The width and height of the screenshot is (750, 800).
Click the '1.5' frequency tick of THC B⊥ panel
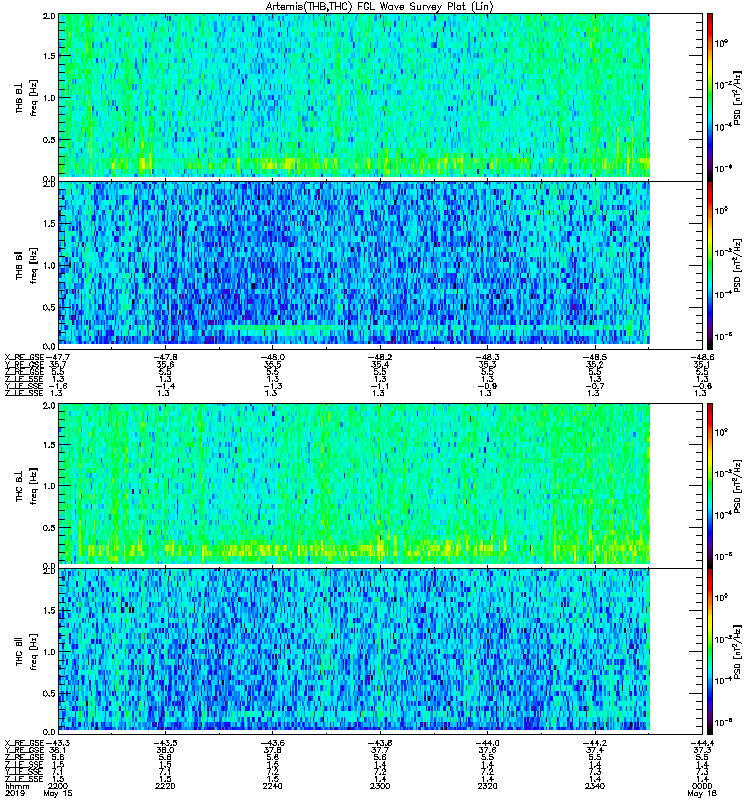[49, 445]
